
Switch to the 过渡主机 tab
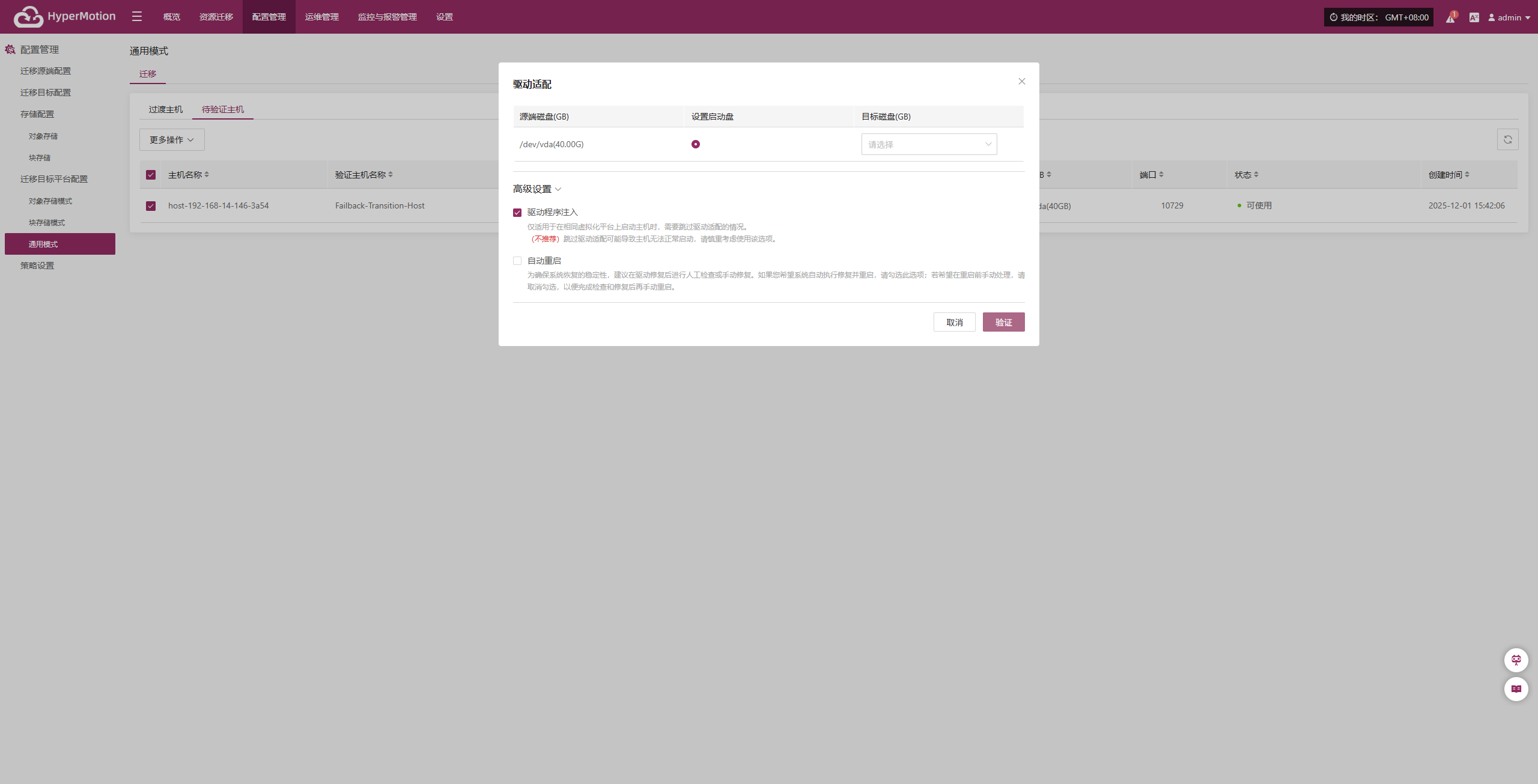click(165, 109)
